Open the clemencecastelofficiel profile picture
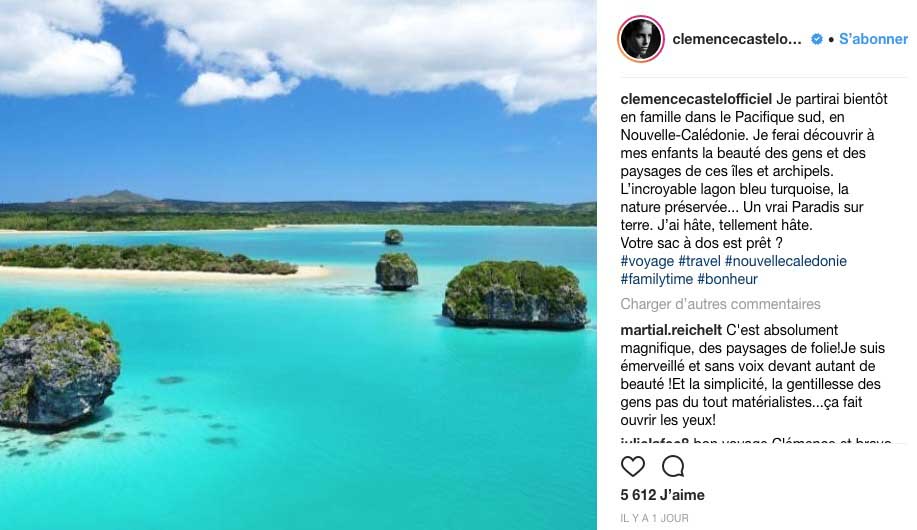 (x=641, y=39)
